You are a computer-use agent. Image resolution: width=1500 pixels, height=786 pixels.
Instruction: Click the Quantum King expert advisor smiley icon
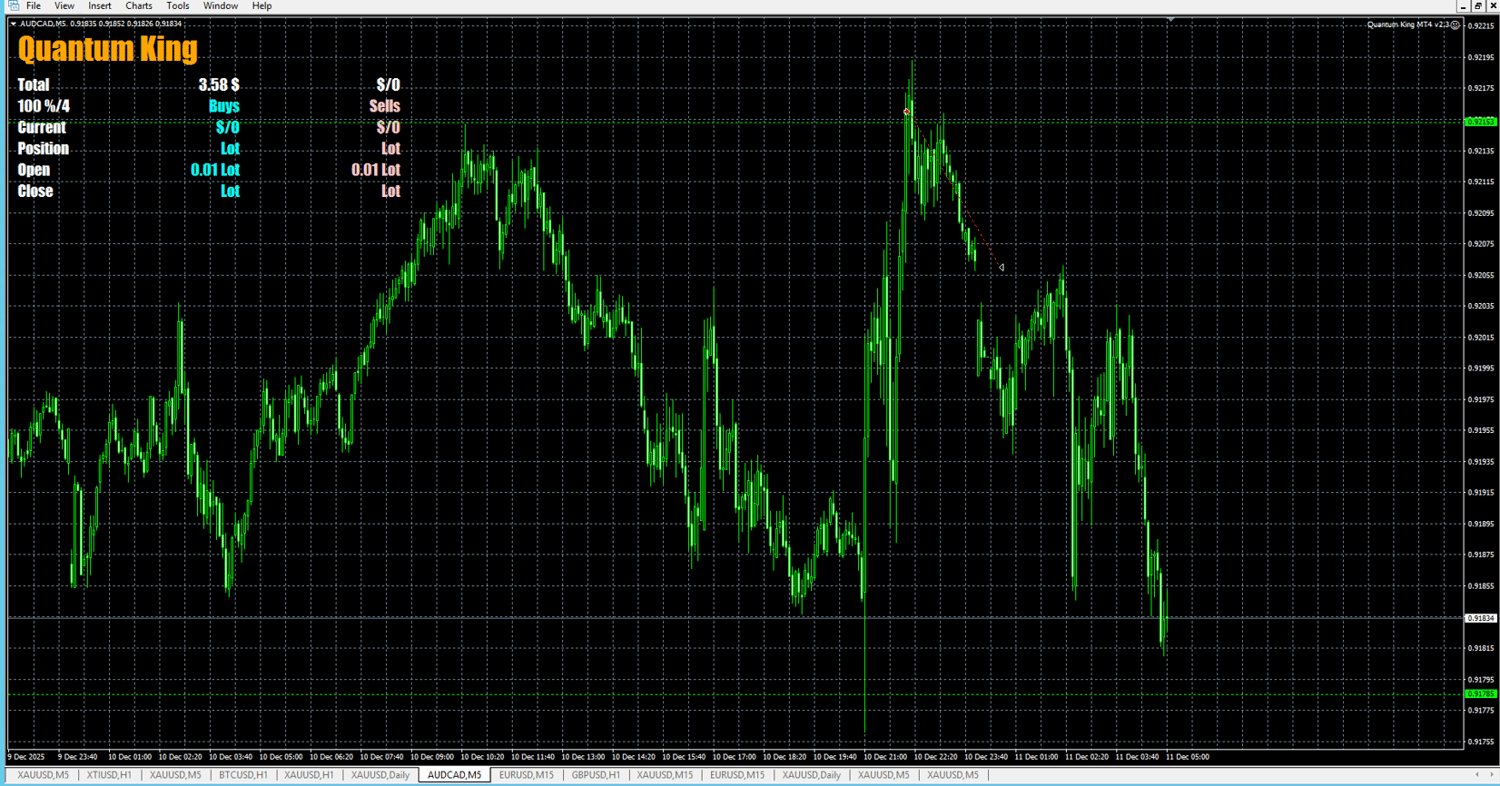1456,23
